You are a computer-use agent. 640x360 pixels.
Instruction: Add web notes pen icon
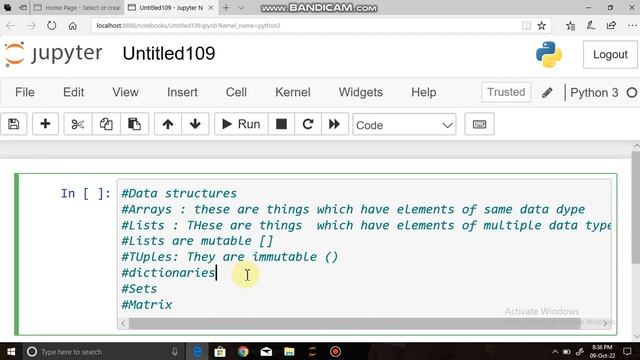click(x=591, y=26)
